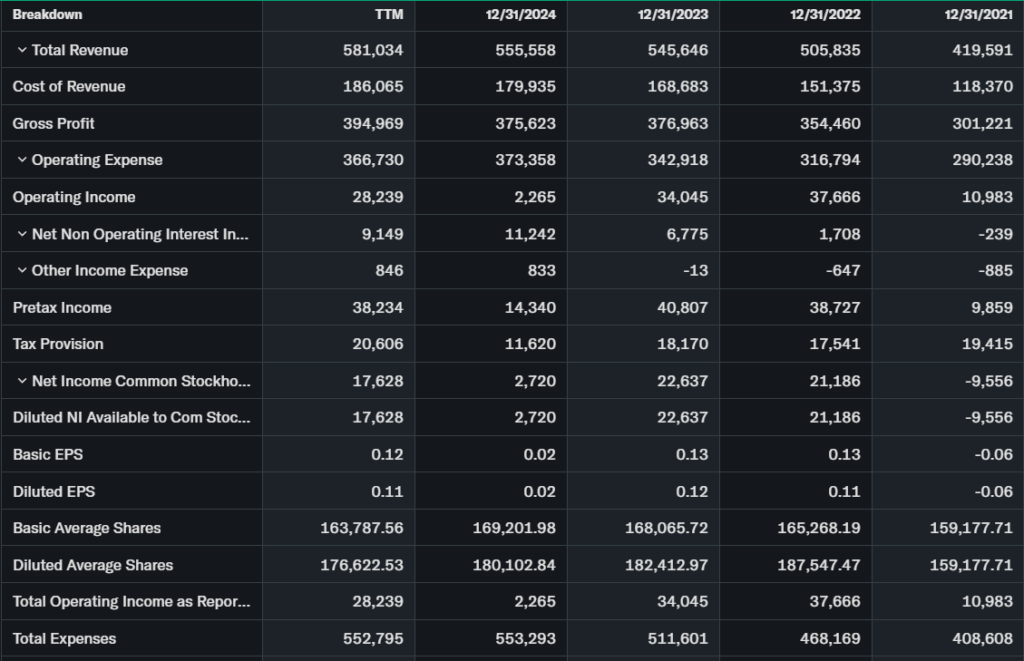Click the Tax Provision row label

[x=58, y=344]
